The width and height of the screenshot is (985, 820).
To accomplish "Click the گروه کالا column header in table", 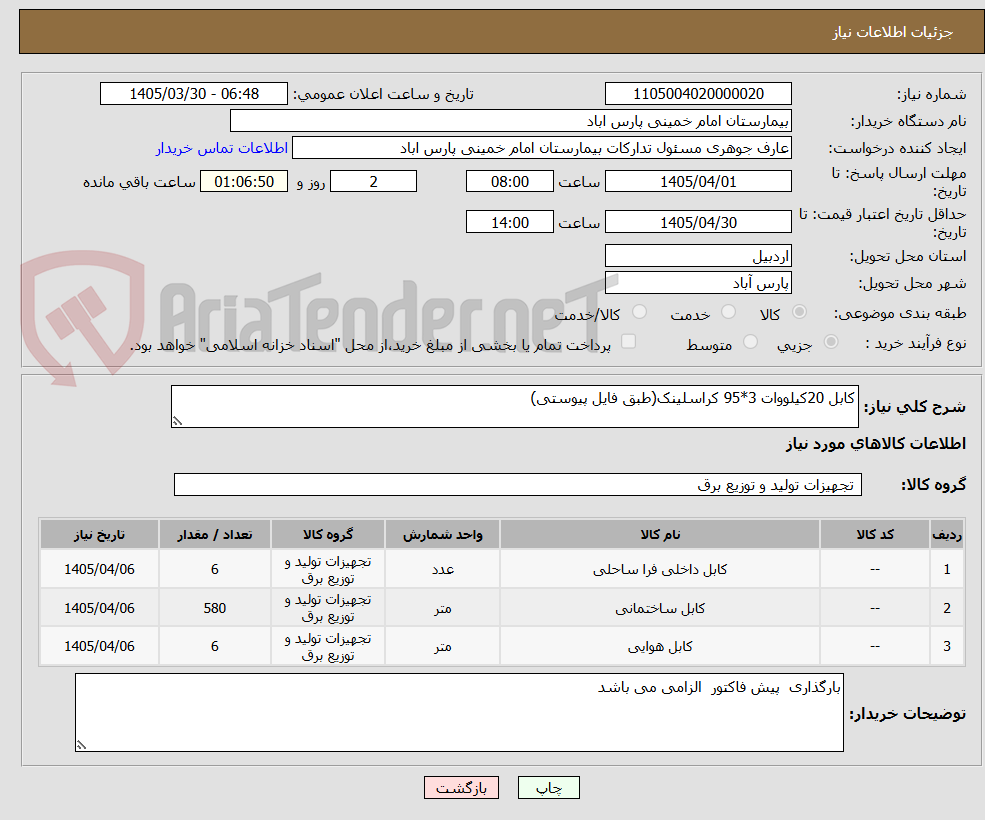I will point(328,534).
